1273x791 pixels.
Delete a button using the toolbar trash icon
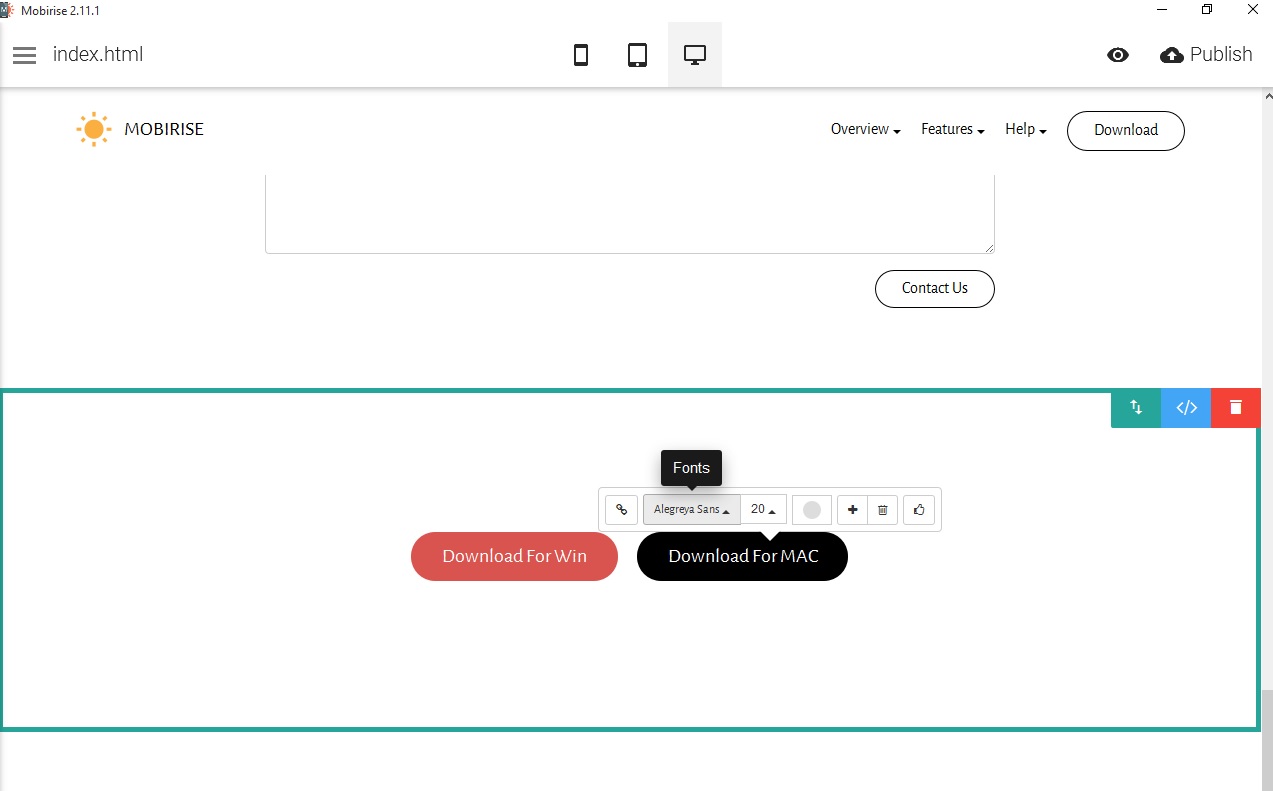pyautogui.click(x=883, y=509)
